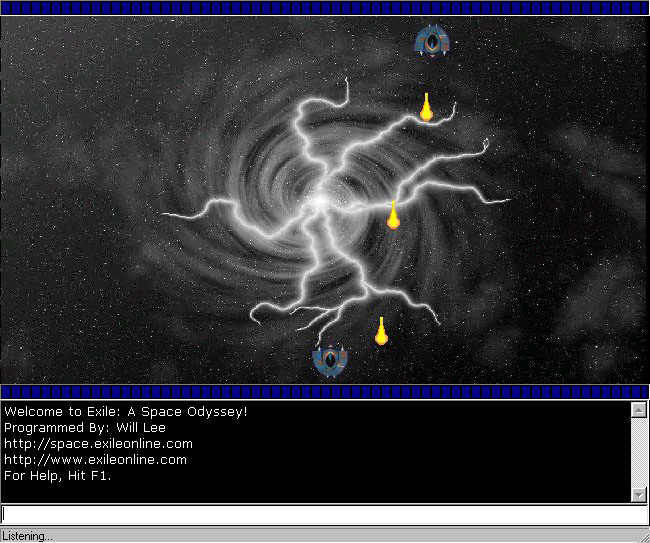Click the 'Listening...' status bar text
The height and width of the screenshot is (543, 650).
click(27, 536)
